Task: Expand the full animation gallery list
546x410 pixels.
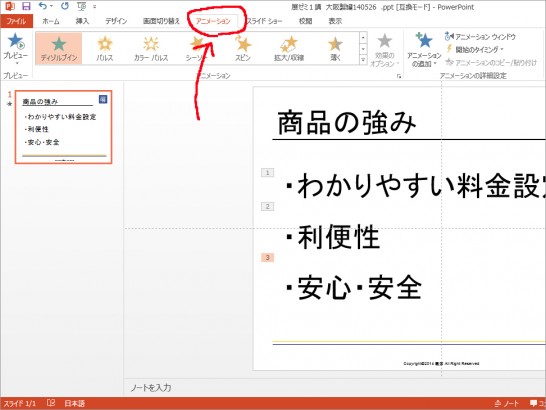Action: pyautogui.click(x=363, y=60)
